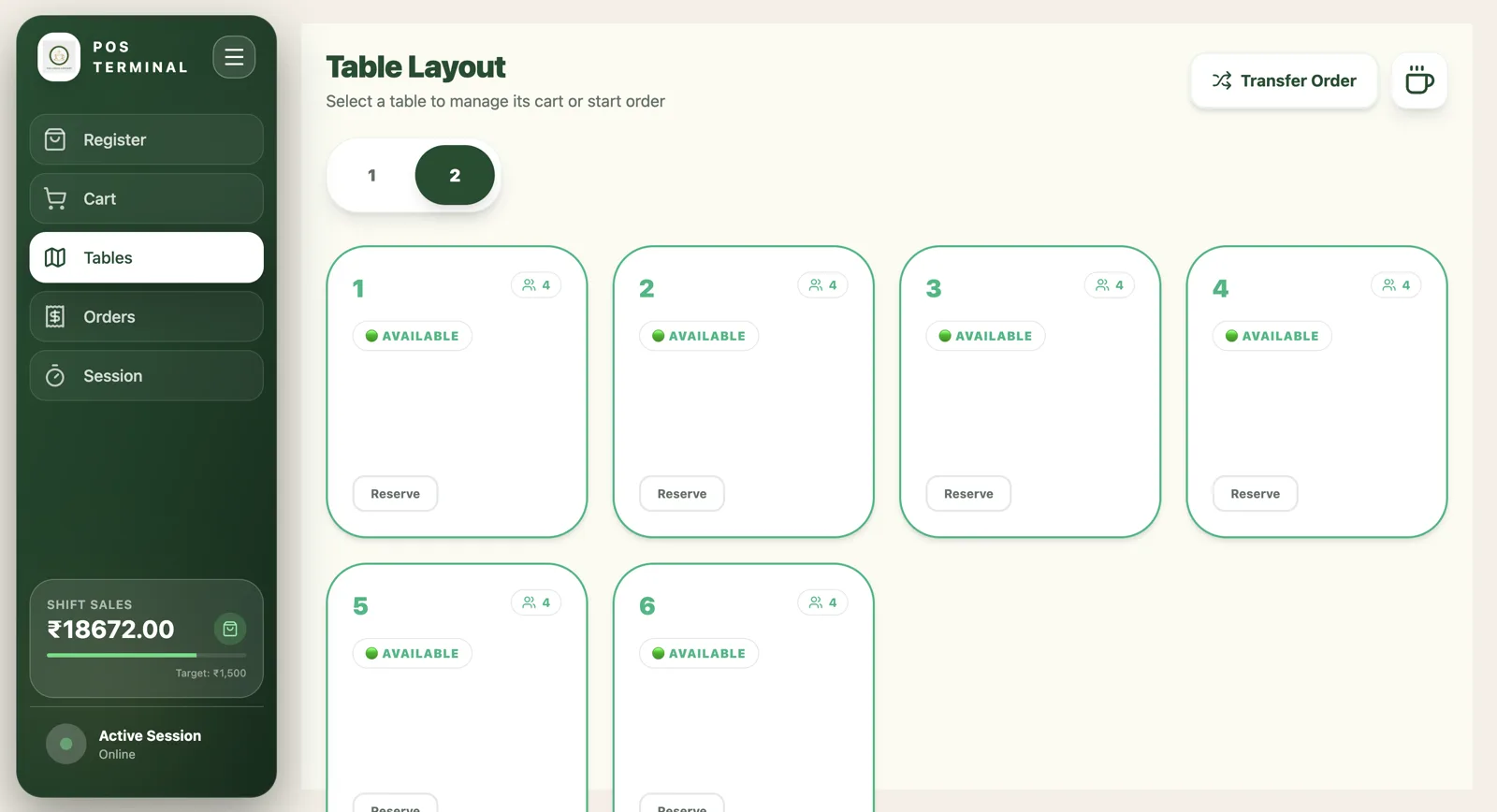Select table 6 card number
Screen dimensions: 1497x812
coord(647,606)
